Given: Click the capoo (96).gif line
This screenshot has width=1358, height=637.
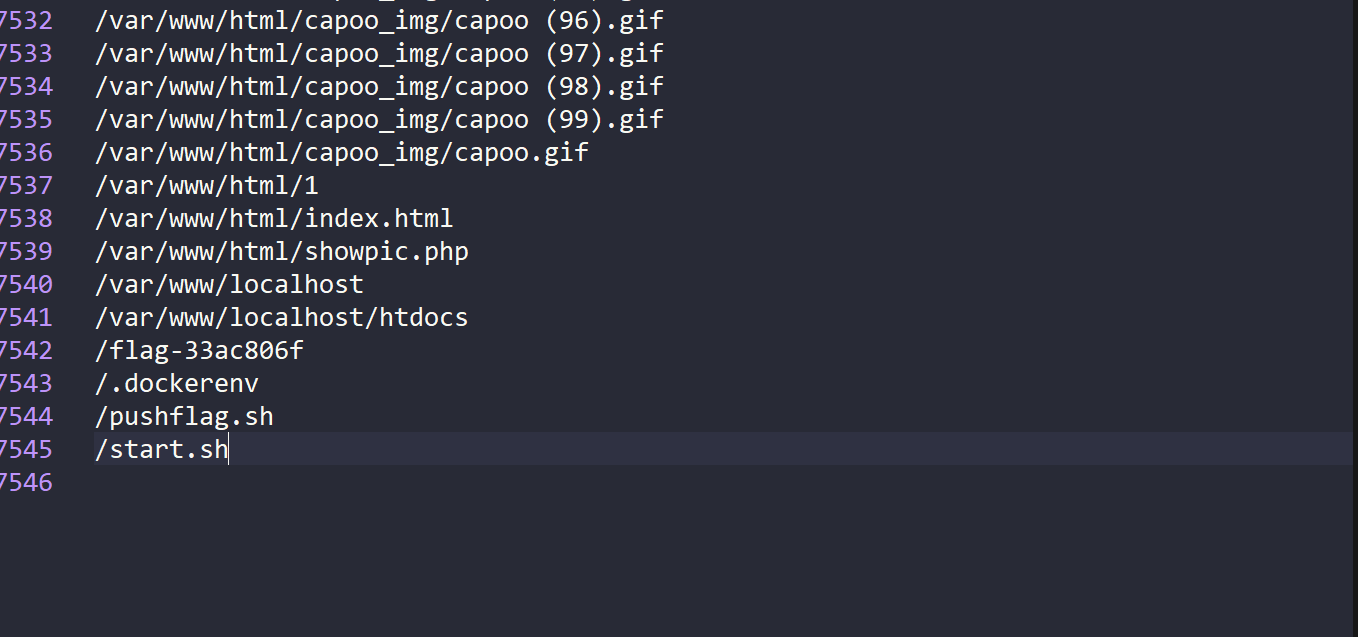Looking at the screenshot, I should point(379,20).
